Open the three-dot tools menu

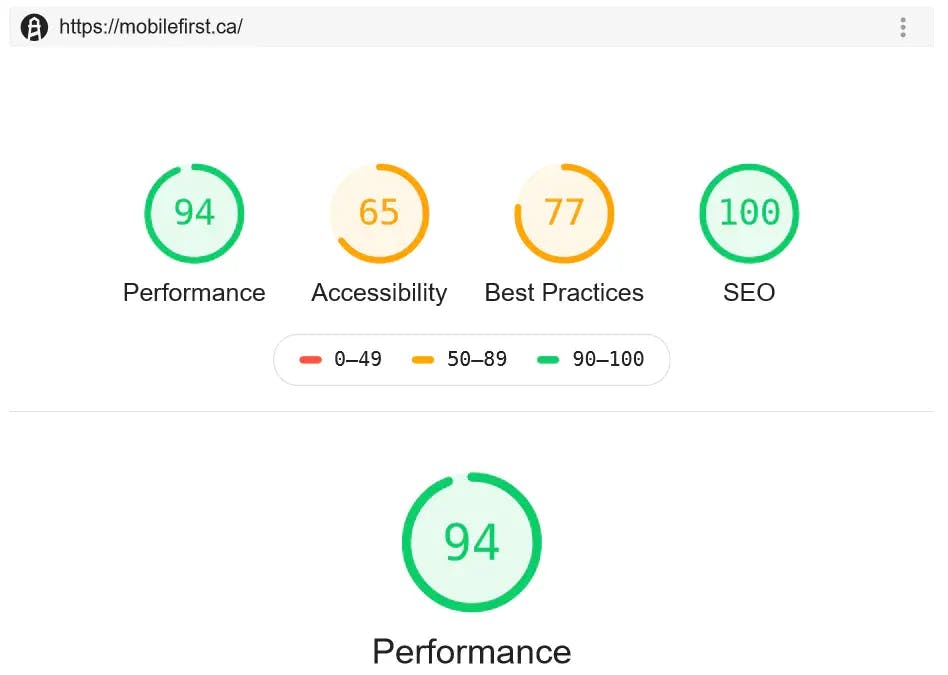click(x=902, y=27)
